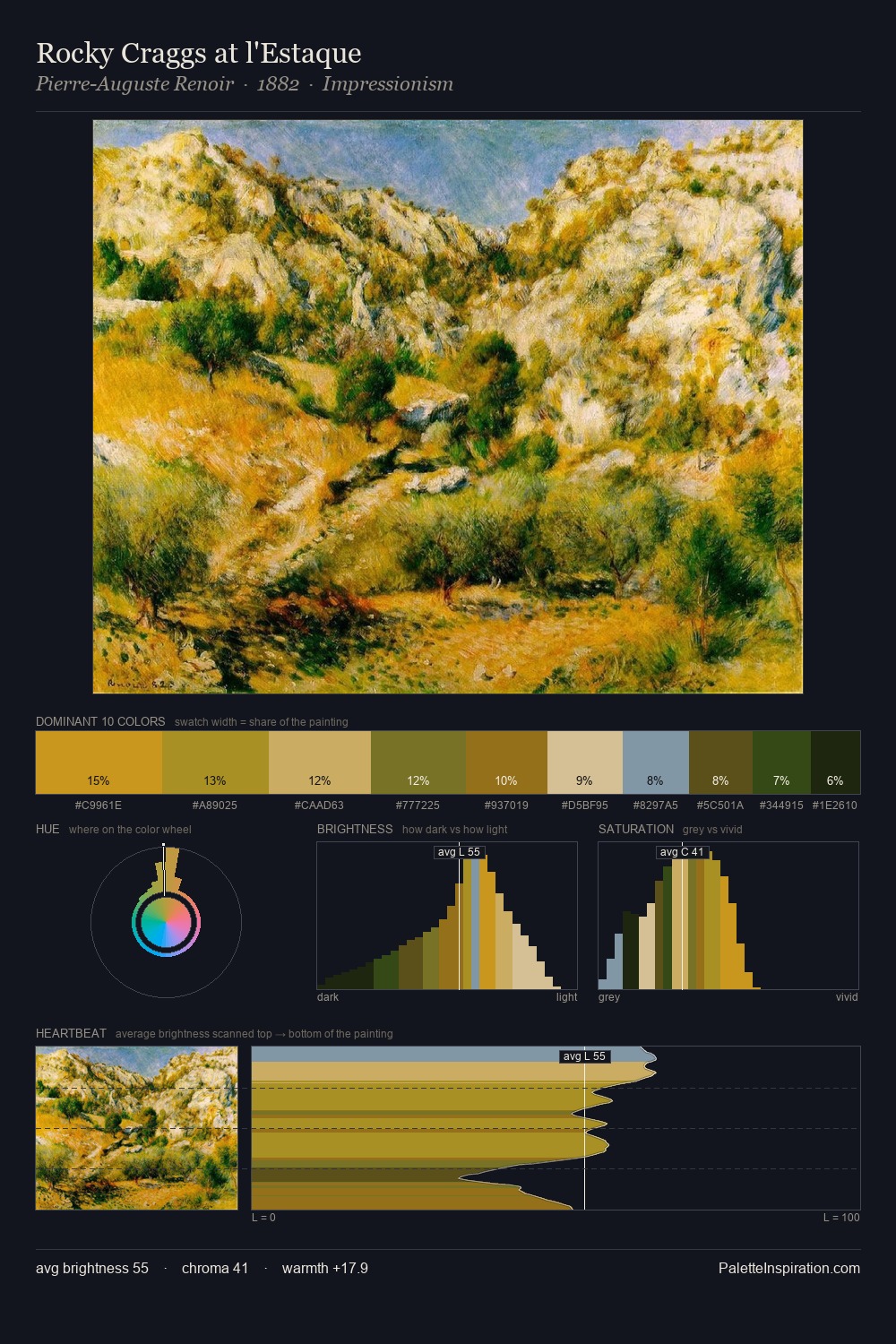The image size is (896, 1344).
Task: Click 'grey vs vivid' caption
Action: click(x=712, y=830)
